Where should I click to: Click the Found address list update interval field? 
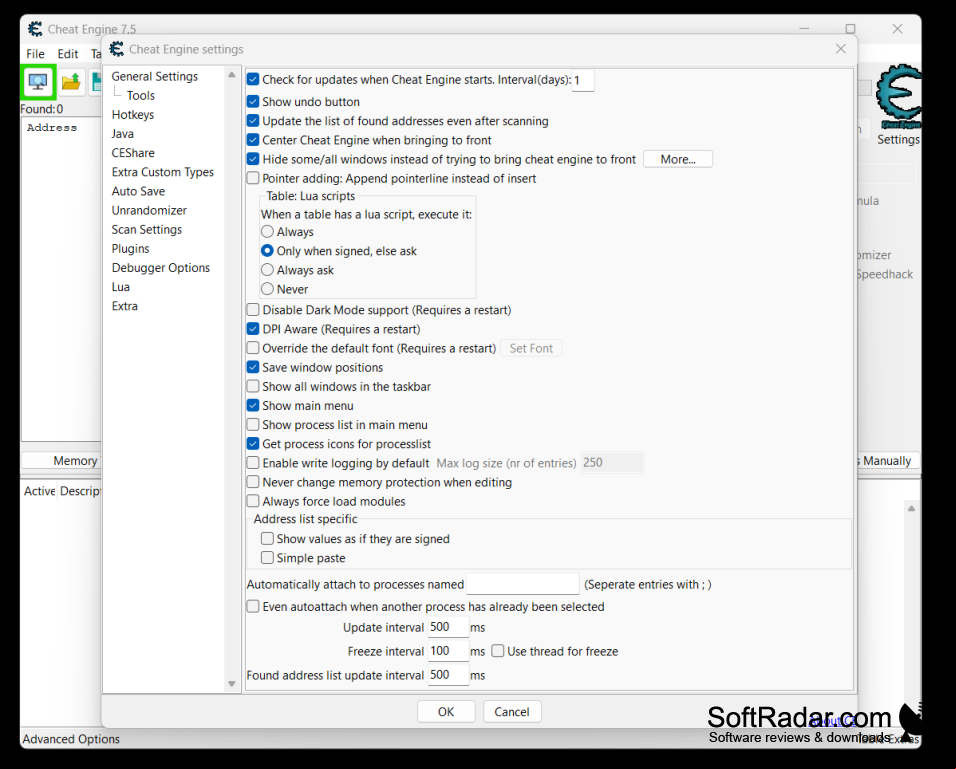448,675
